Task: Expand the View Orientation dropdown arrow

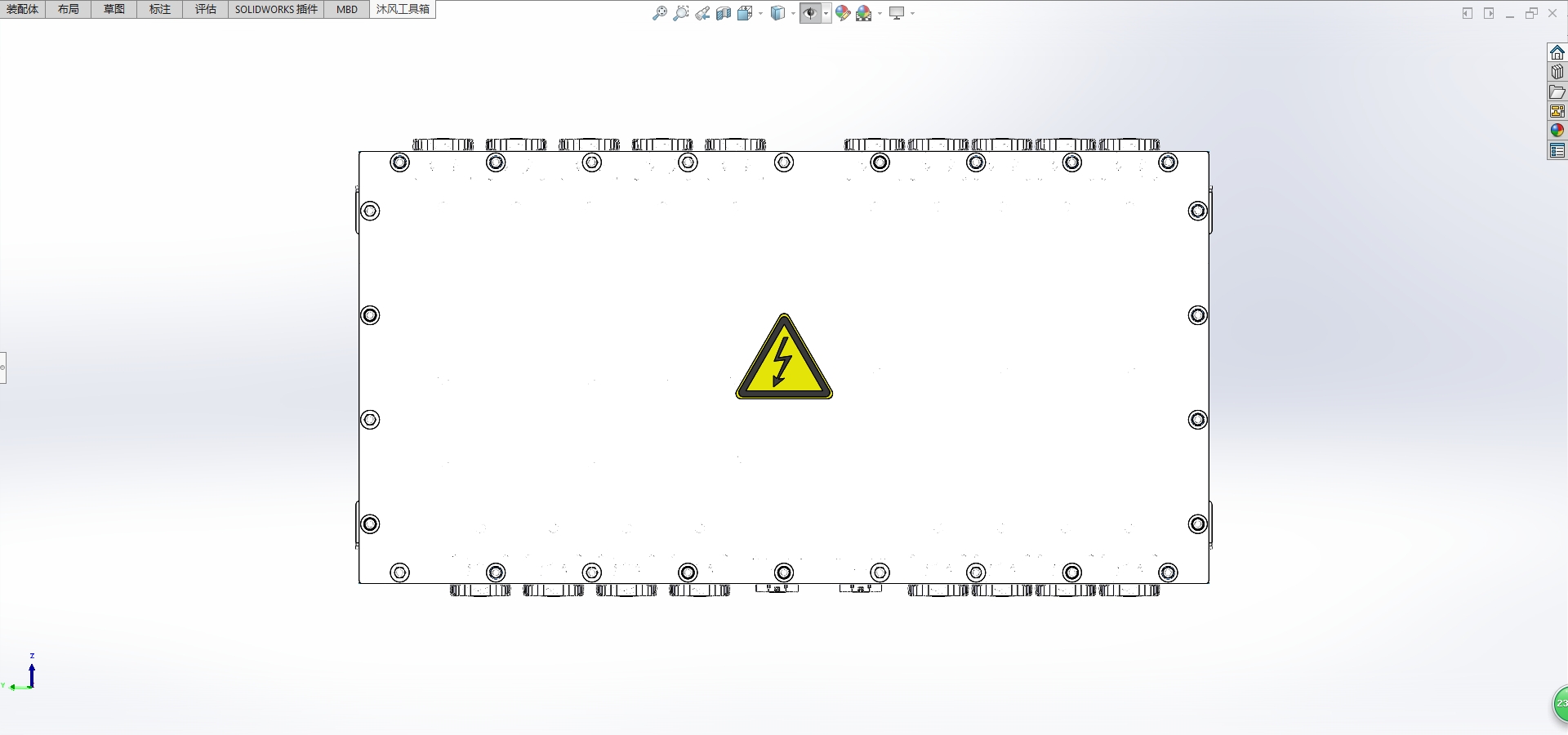Action: (760, 13)
